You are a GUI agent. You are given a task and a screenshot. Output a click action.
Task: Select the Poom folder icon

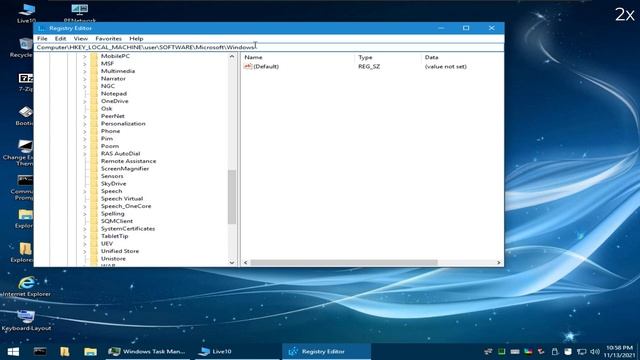pyautogui.click(x=94, y=146)
